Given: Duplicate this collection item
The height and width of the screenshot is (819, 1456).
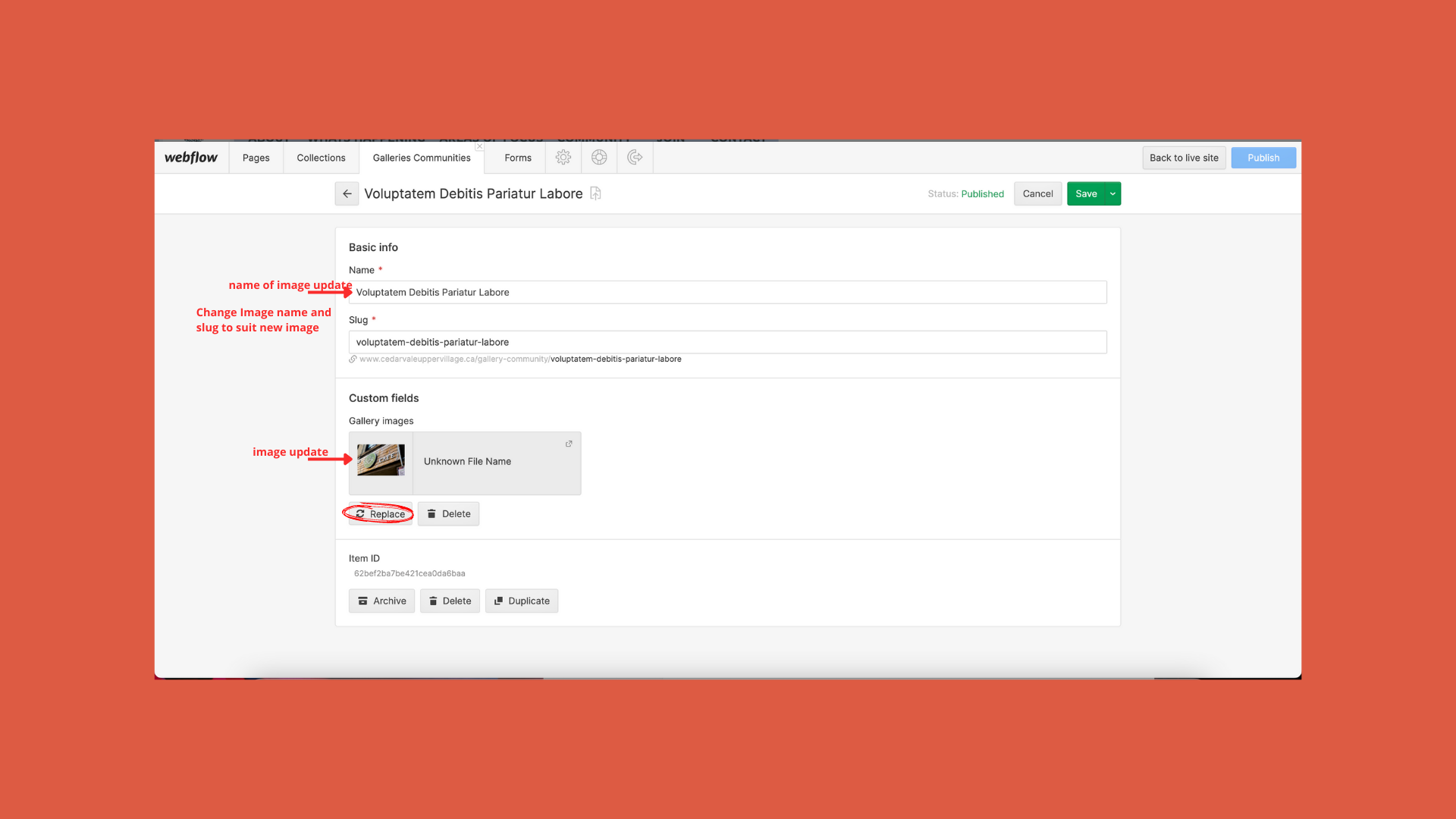Looking at the screenshot, I should click(x=522, y=601).
